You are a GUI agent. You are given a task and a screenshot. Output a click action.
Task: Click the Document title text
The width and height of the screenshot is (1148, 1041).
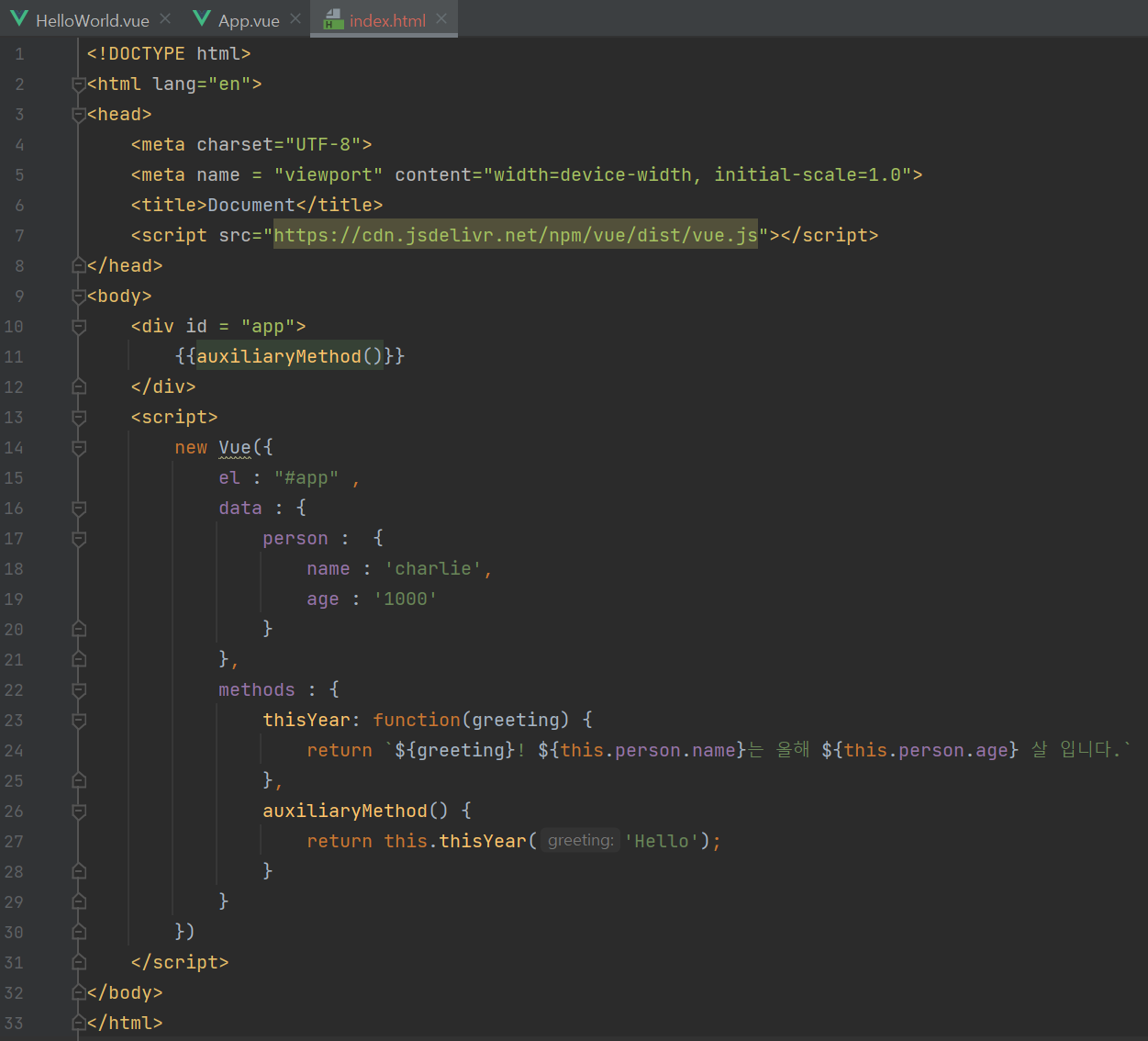tap(251, 206)
